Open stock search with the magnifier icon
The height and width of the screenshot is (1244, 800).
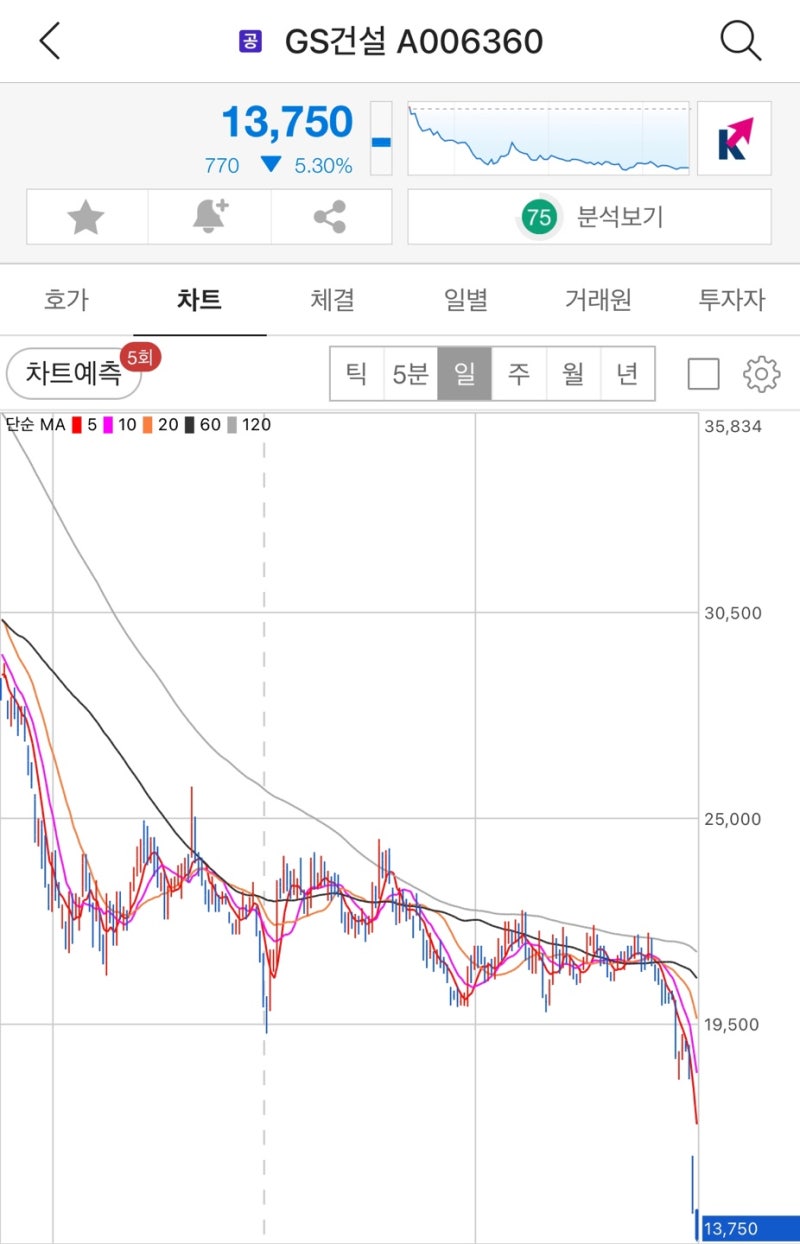pyautogui.click(x=740, y=40)
